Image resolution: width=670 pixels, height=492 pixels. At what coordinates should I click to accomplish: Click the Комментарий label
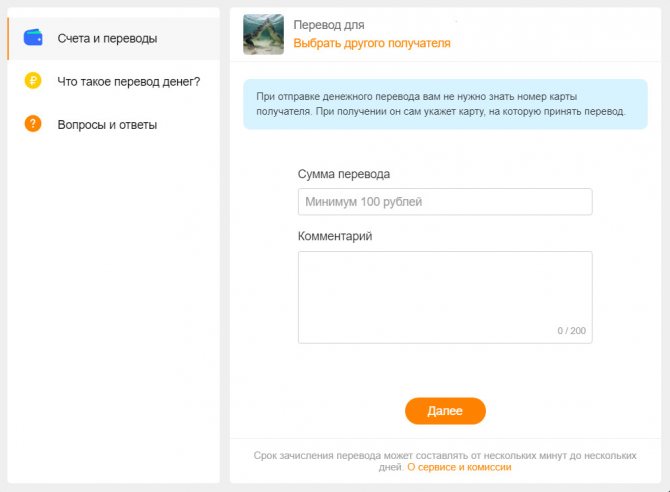[x=335, y=236]
